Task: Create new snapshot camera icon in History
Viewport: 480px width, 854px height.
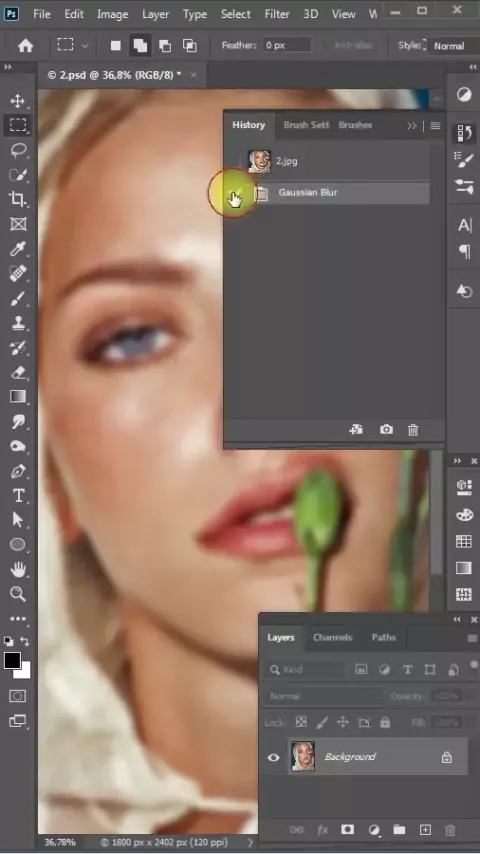Action: [x=386, y=430]
